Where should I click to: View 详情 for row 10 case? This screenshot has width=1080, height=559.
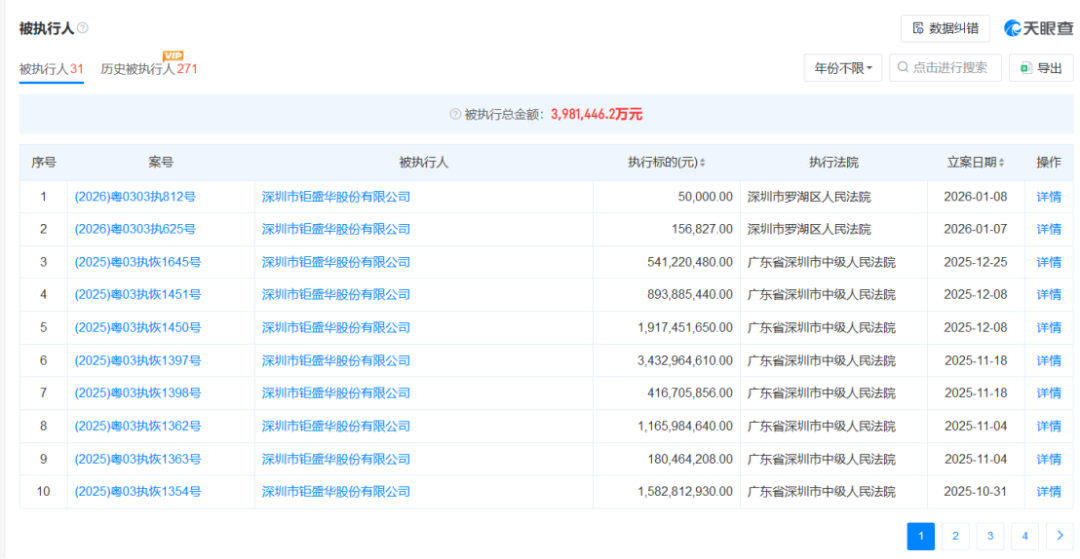click(1048, 492)
